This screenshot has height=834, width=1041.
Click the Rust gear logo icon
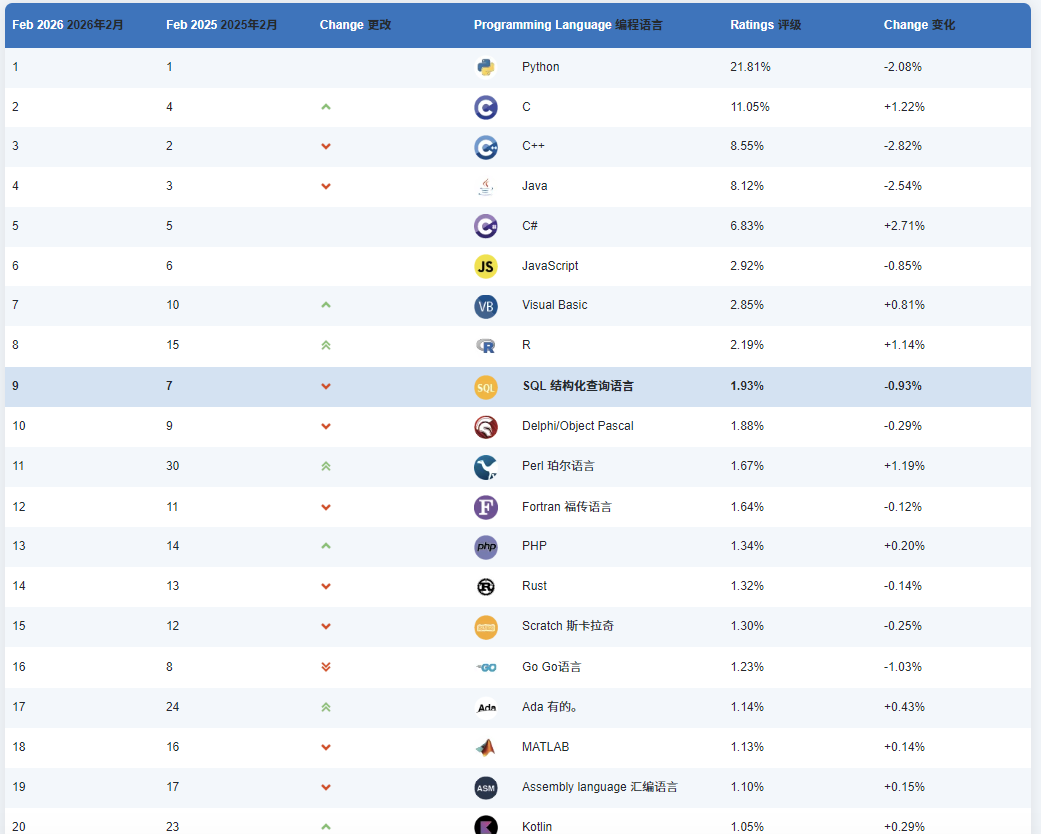point(486,586)
